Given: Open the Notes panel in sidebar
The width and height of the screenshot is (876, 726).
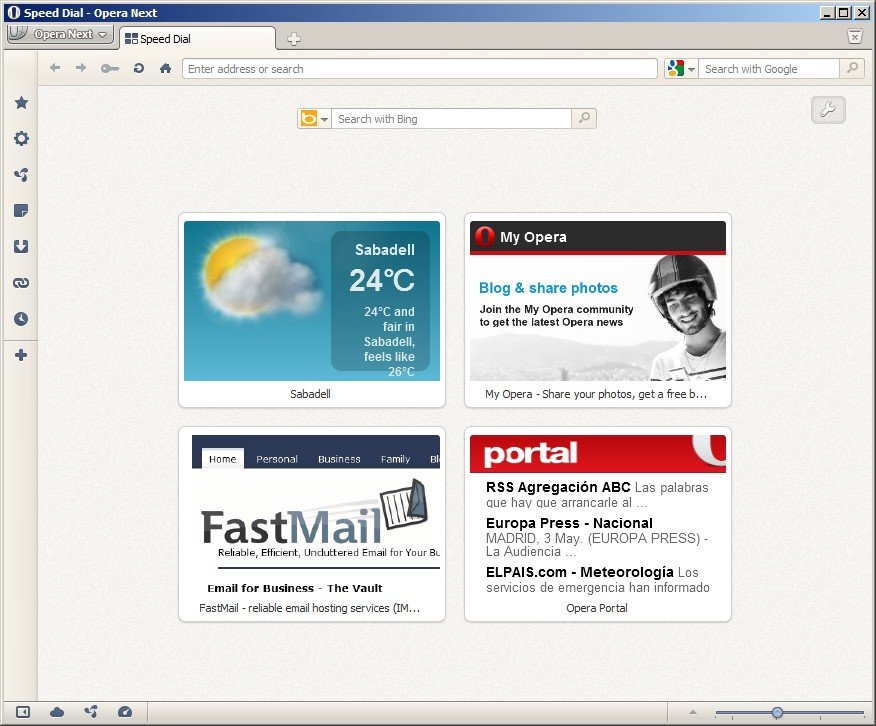Looking at the screenshot, I should click(20, 211).
